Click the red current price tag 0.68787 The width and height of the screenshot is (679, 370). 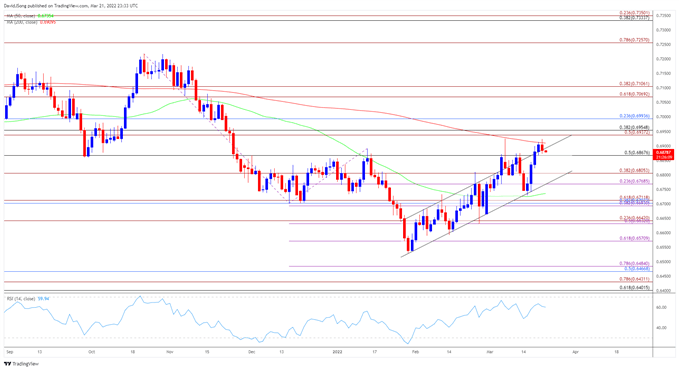[664, 155]
